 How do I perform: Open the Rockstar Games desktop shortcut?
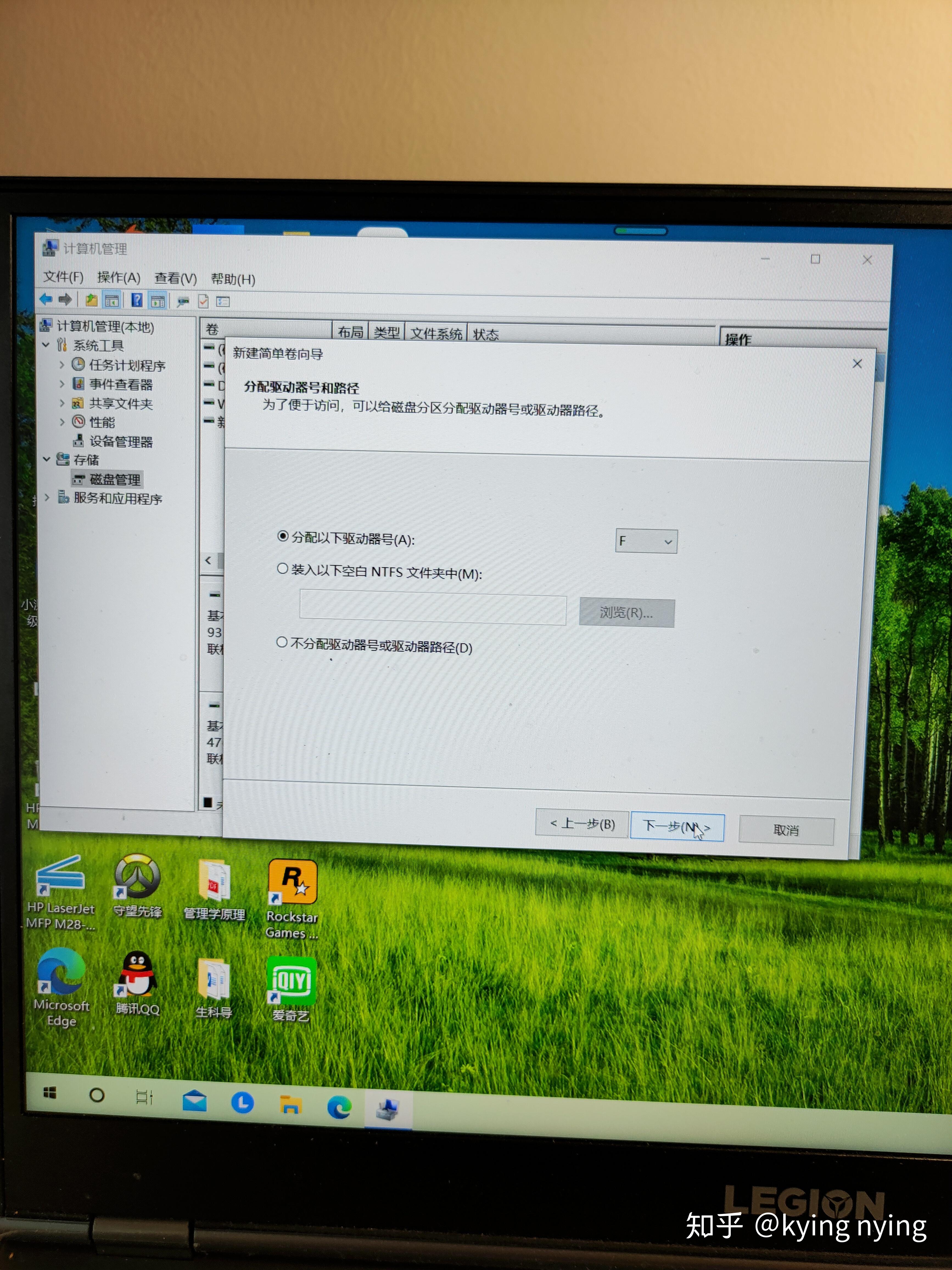pyautogui.click(x=292, y=899)
